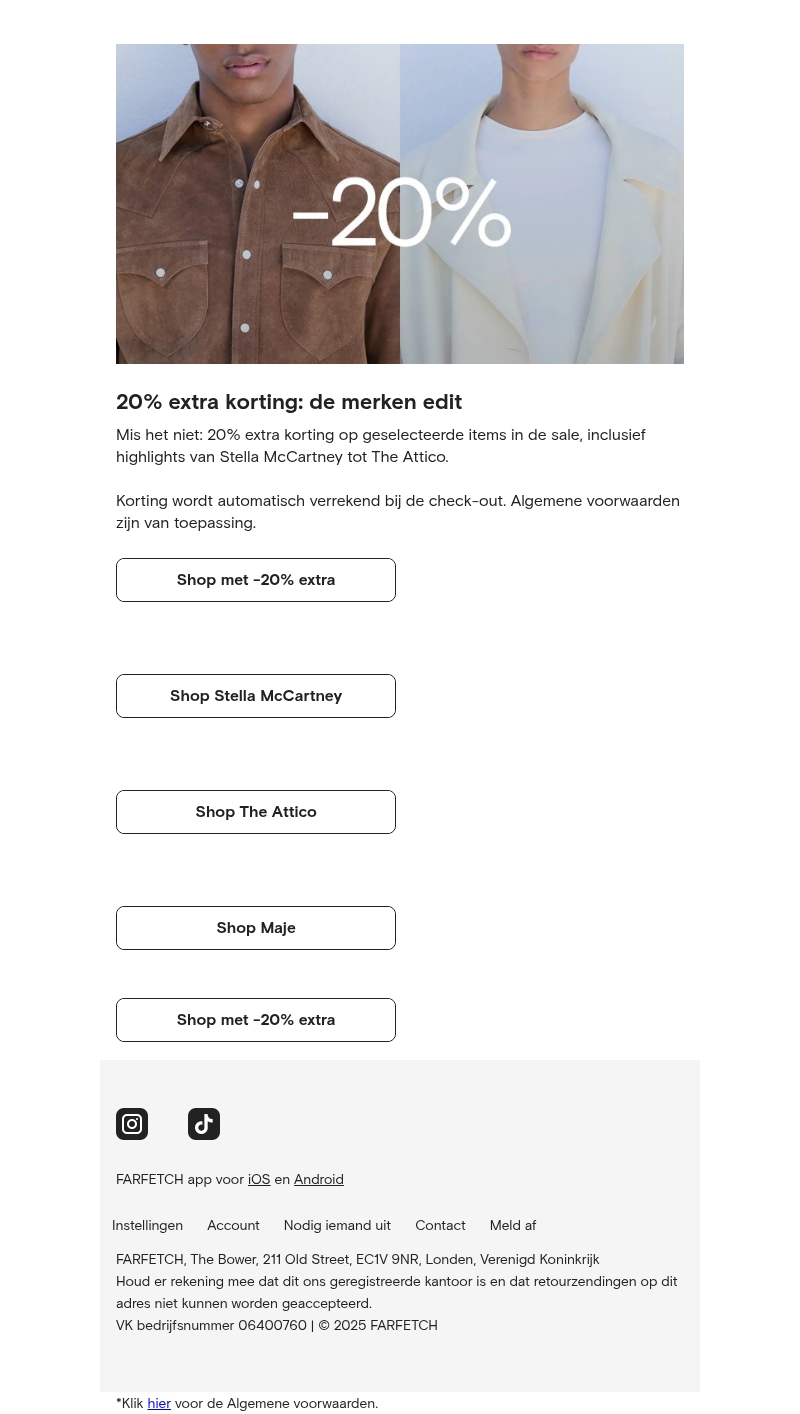Open the TikTok icon link
Screen dimensions: 800x1414
tap(204, 1124)
